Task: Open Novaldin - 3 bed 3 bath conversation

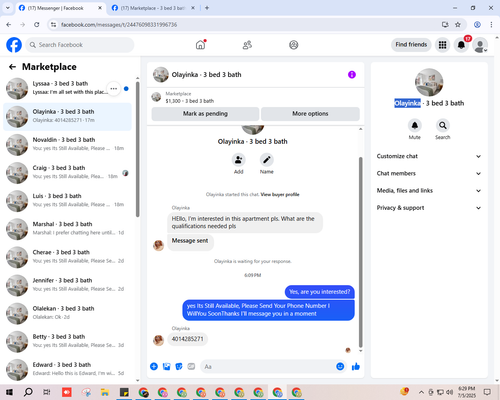Action: point(67,145)
